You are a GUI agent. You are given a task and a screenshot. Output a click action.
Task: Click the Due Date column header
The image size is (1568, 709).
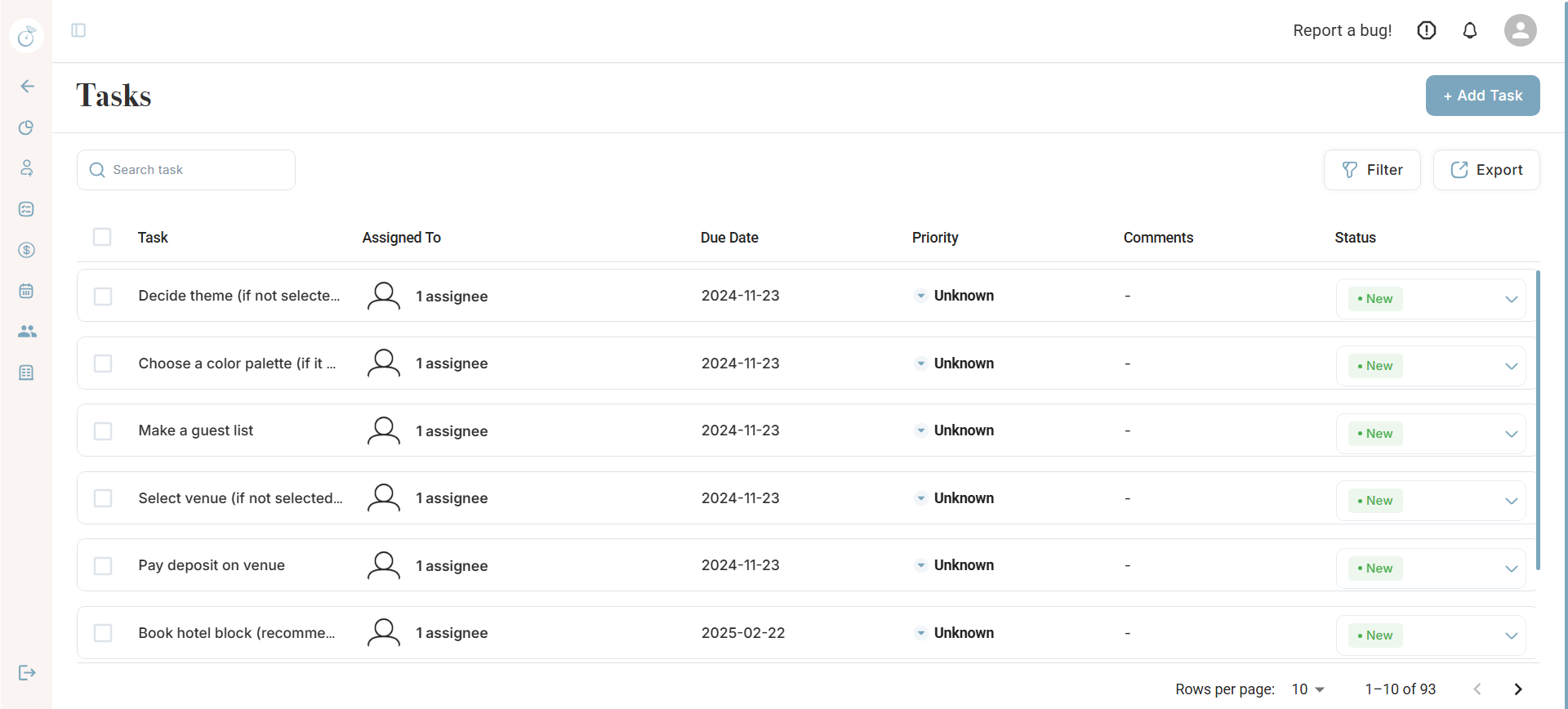tap(729, 238)
